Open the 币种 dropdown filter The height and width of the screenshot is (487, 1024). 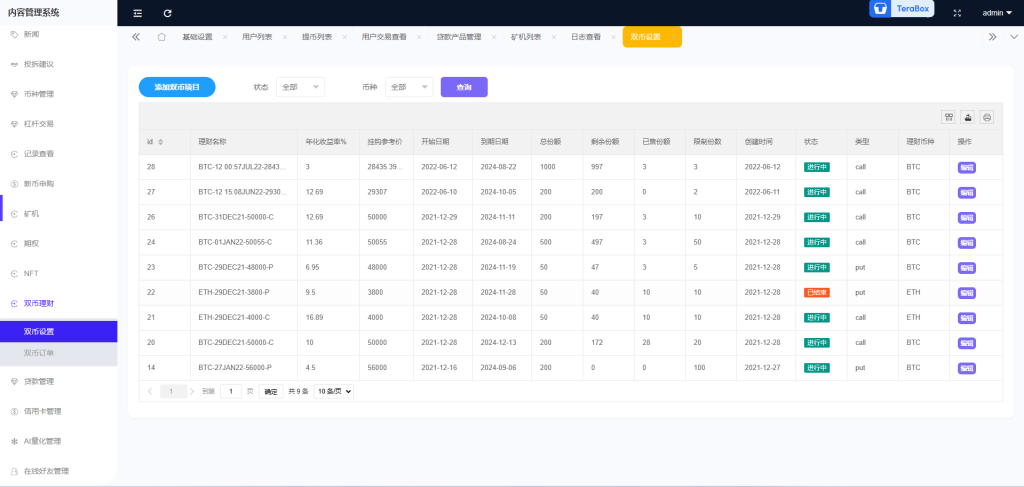coord(408,87)
